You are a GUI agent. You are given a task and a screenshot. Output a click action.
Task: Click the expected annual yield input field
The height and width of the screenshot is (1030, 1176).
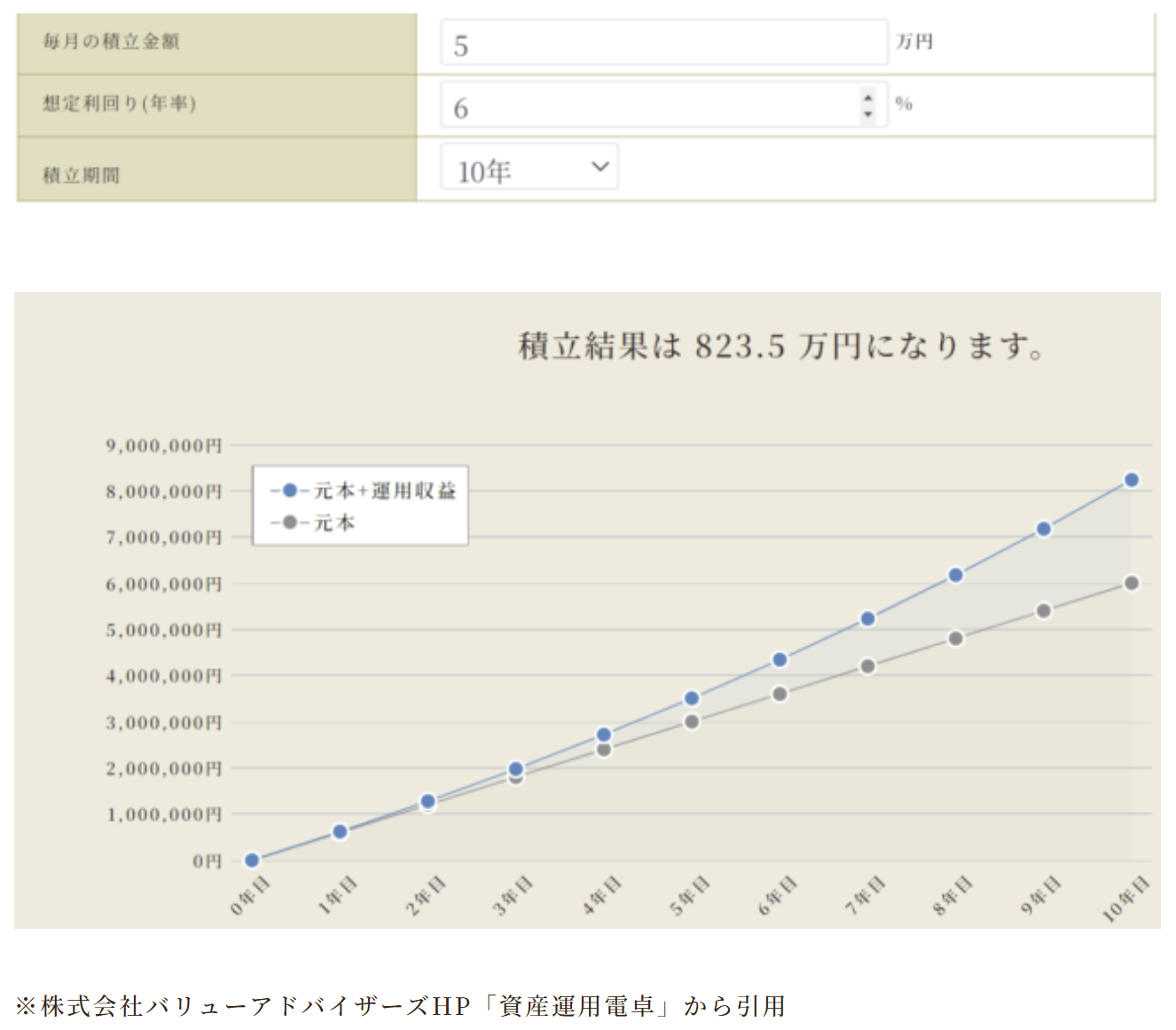coord(663,105)
